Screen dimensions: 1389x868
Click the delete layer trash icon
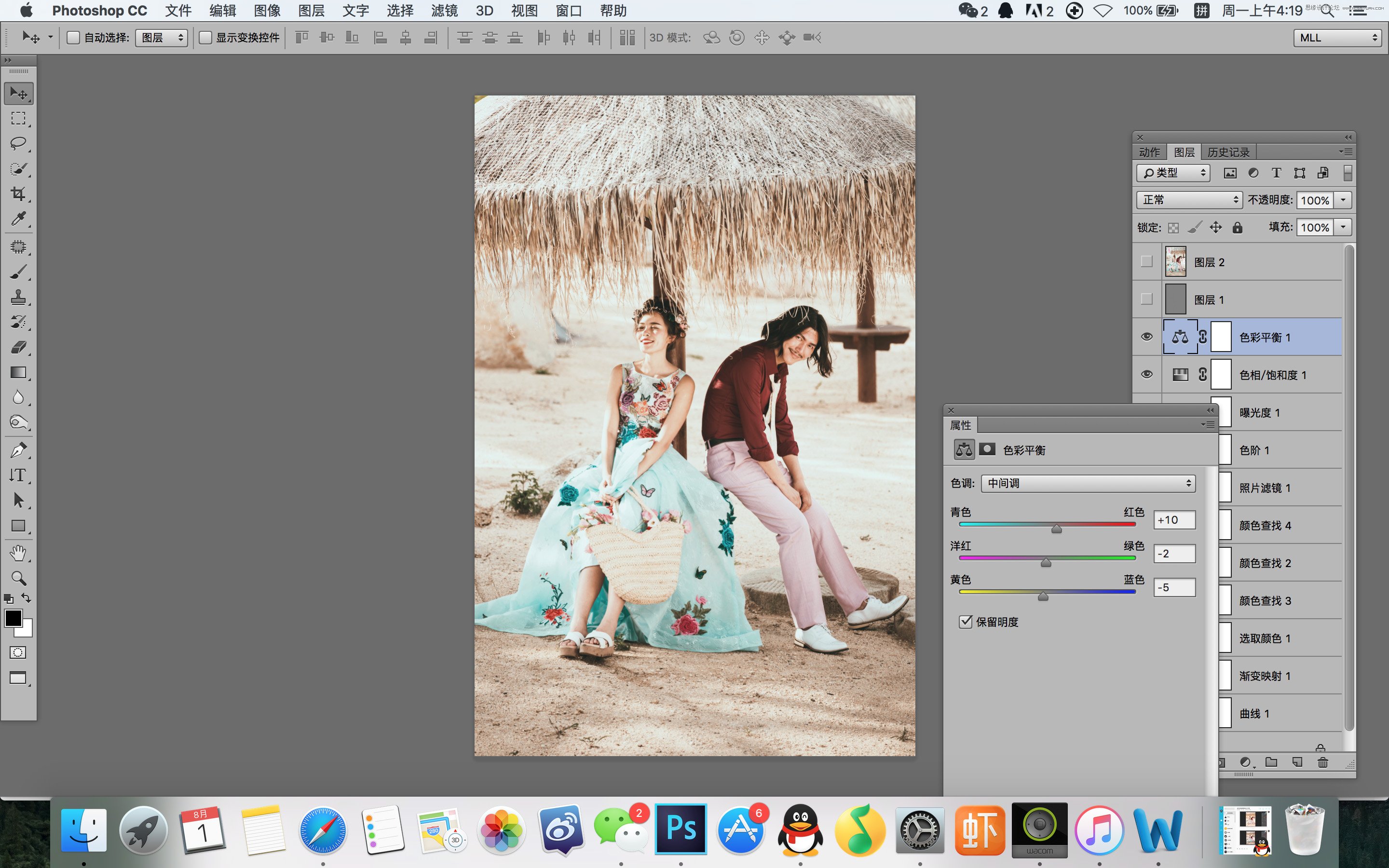coord(1322,762)
